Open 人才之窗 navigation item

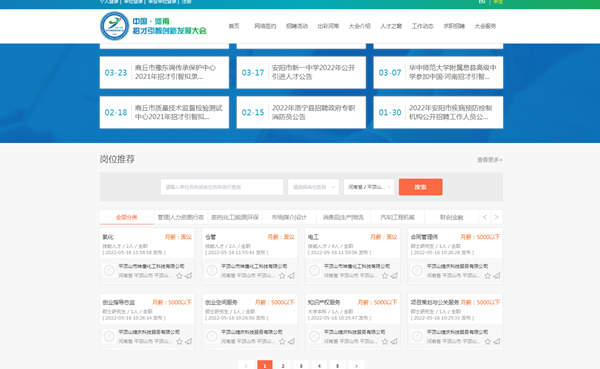point(391,26)
